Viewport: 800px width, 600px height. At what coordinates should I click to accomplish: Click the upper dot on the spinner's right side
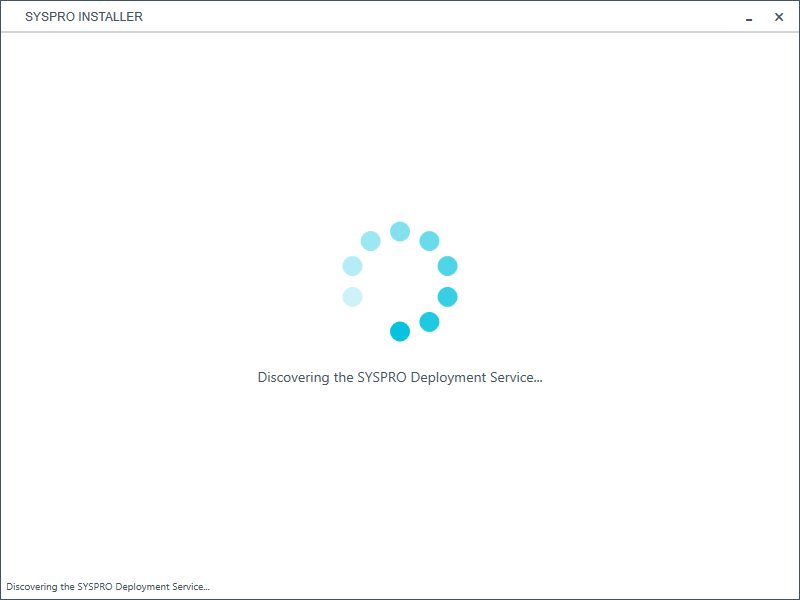coord(448,266)
